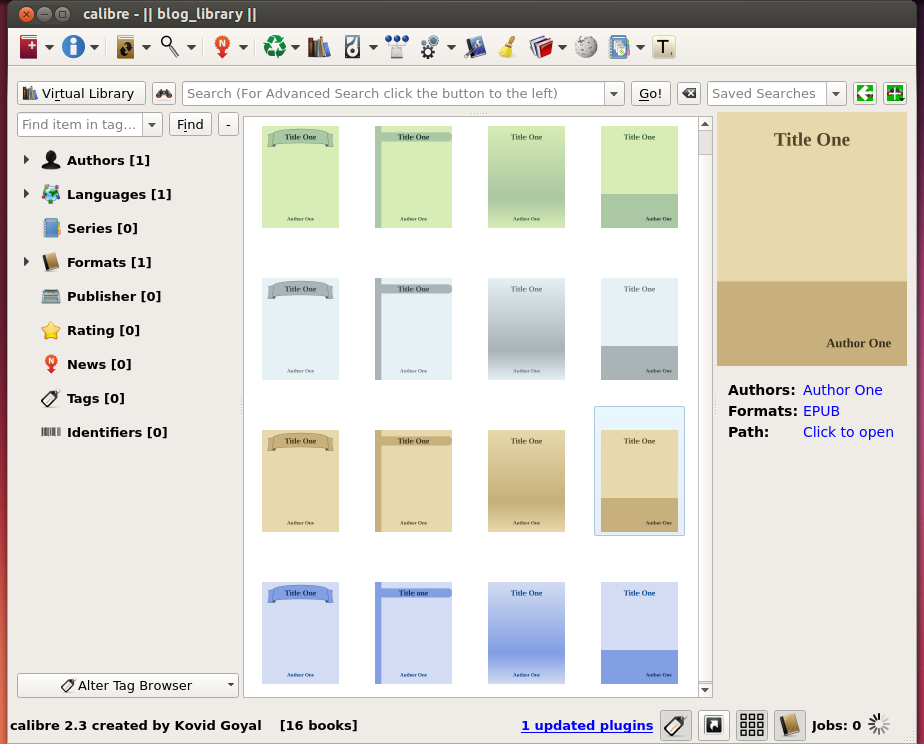This screenshot has height=744, width=924.
Task: Open the search history dropdown arrow
Action: [x=614, y=94]
